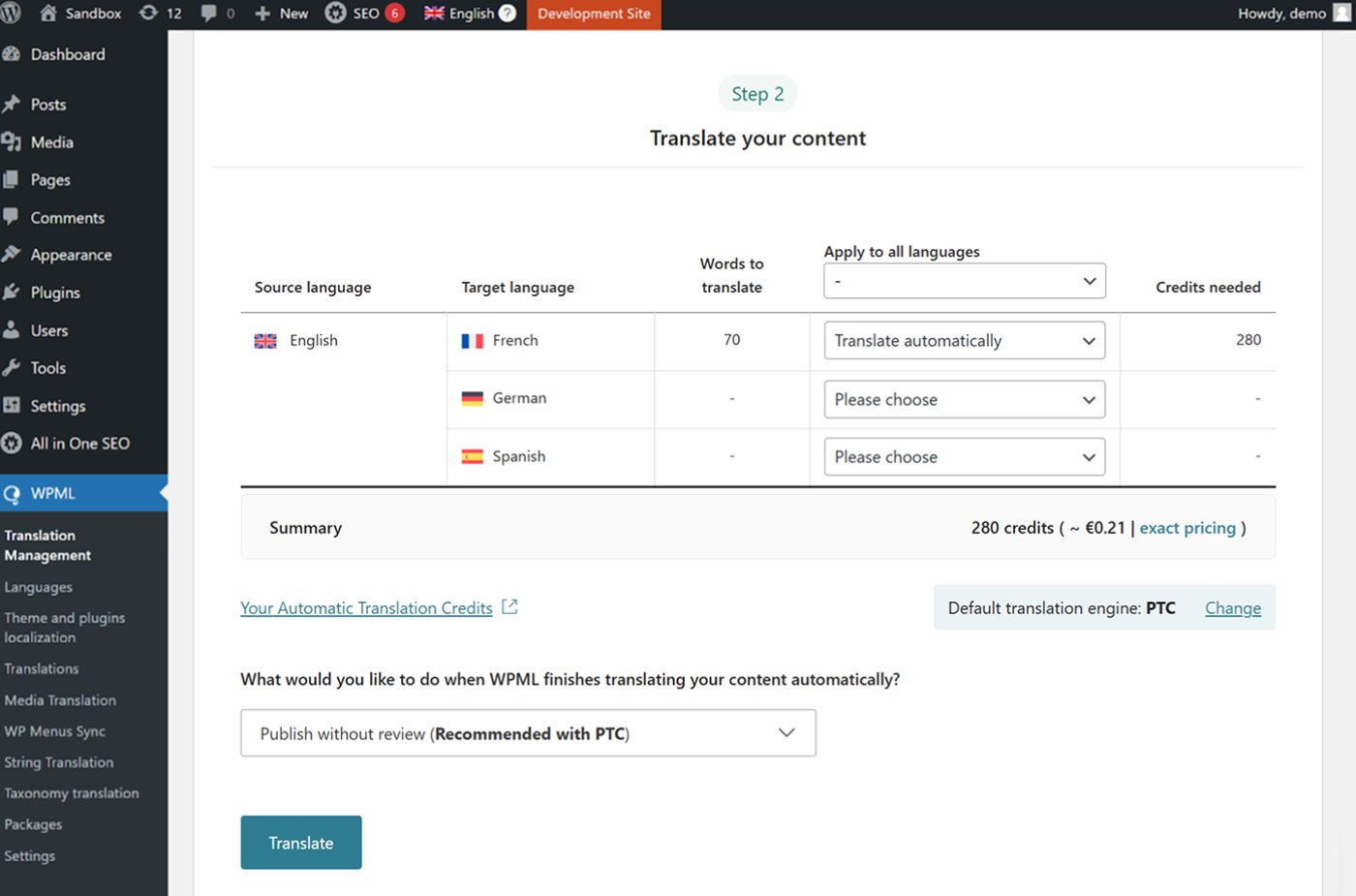Click the Posts pin icon
Image resolution: width=1356 pixels, height=896 pixels.
click(x=12, y=104)
